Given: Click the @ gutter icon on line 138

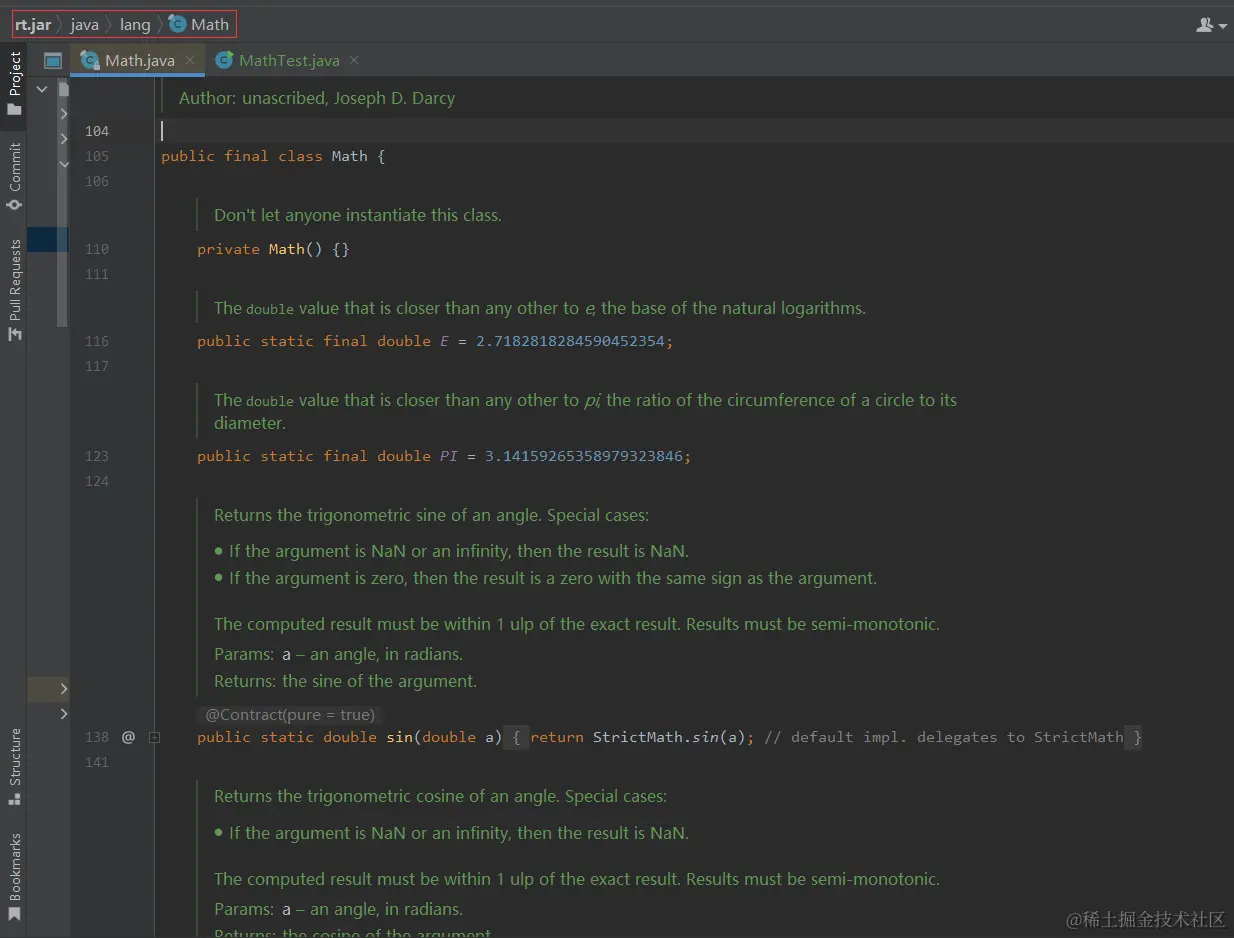Looking at the screenshot, I should (128, 737).
